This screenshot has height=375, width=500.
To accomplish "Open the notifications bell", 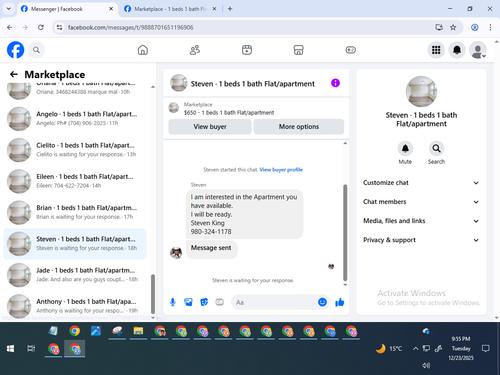I will click(x=457, y=50).
